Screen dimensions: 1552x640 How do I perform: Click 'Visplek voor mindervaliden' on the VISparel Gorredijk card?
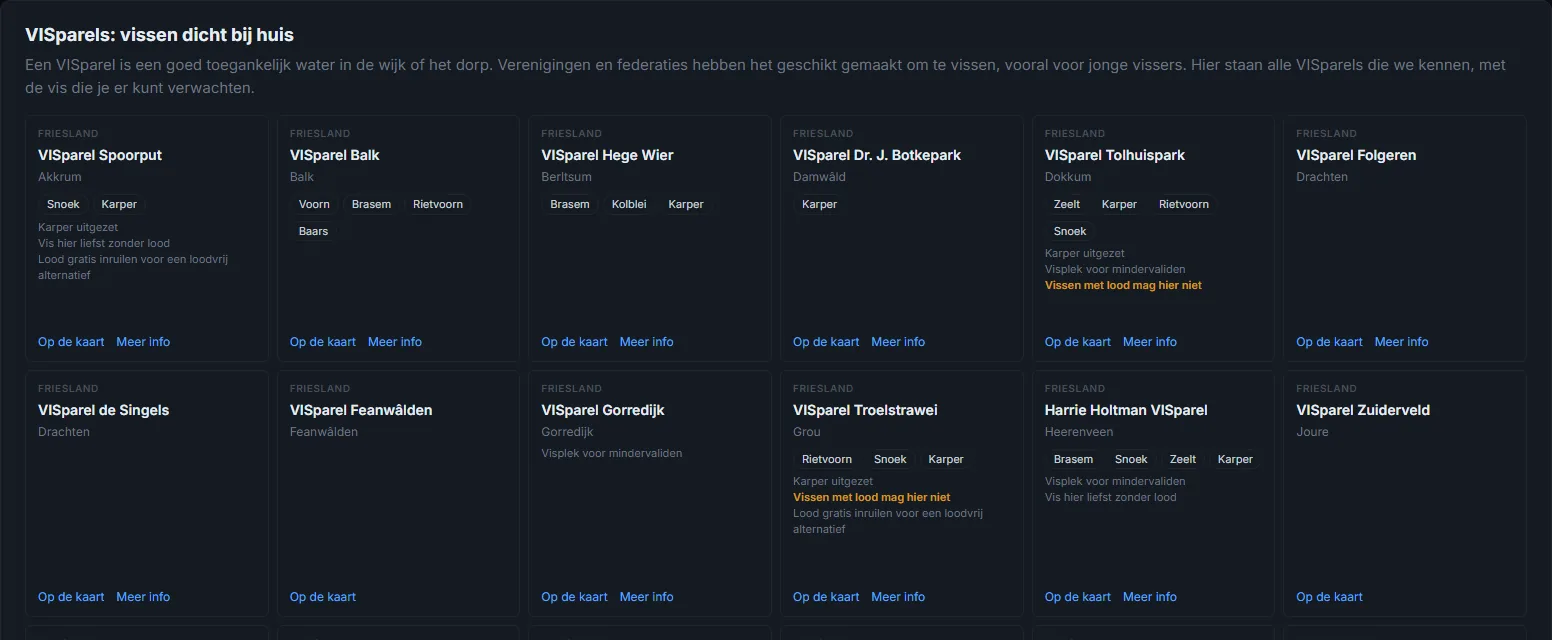(612, 453)
